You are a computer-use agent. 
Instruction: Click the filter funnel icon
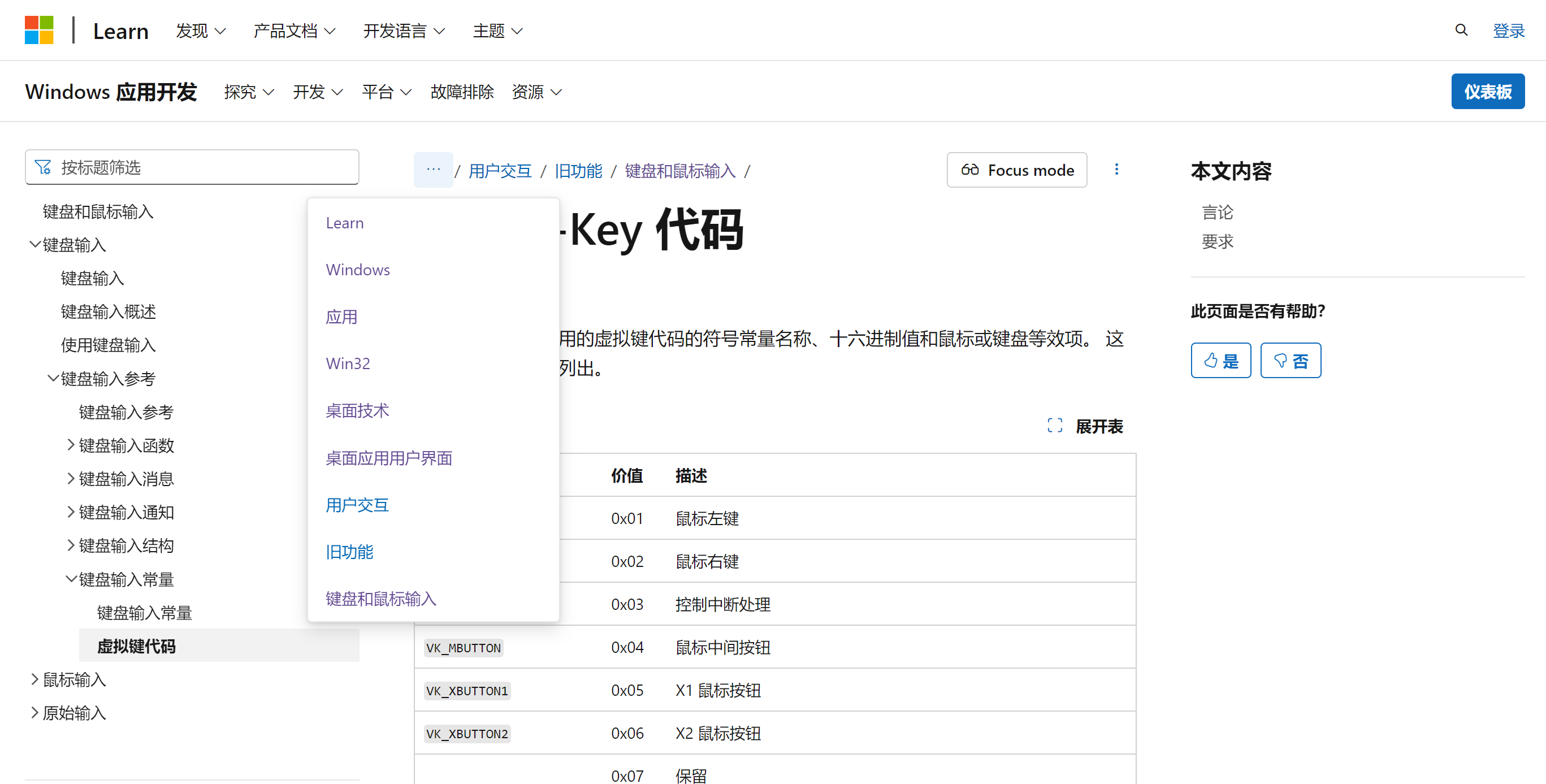(x=43, y=167)
